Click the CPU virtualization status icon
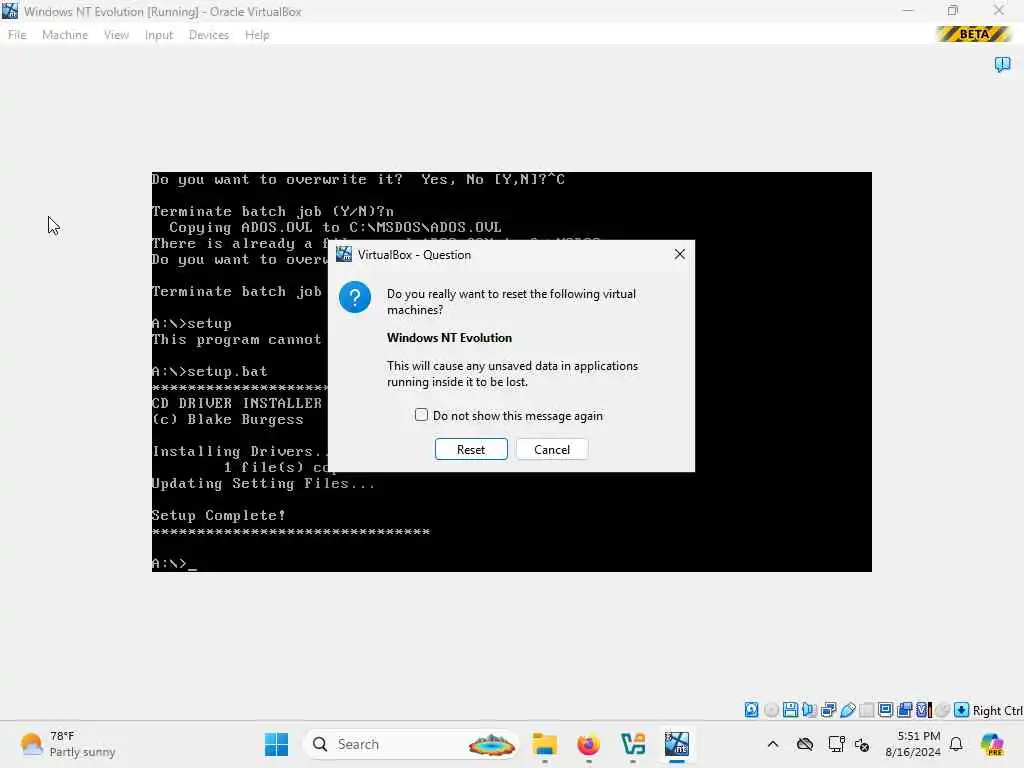This screenshot has width=1024, height=768. point(924,710)
